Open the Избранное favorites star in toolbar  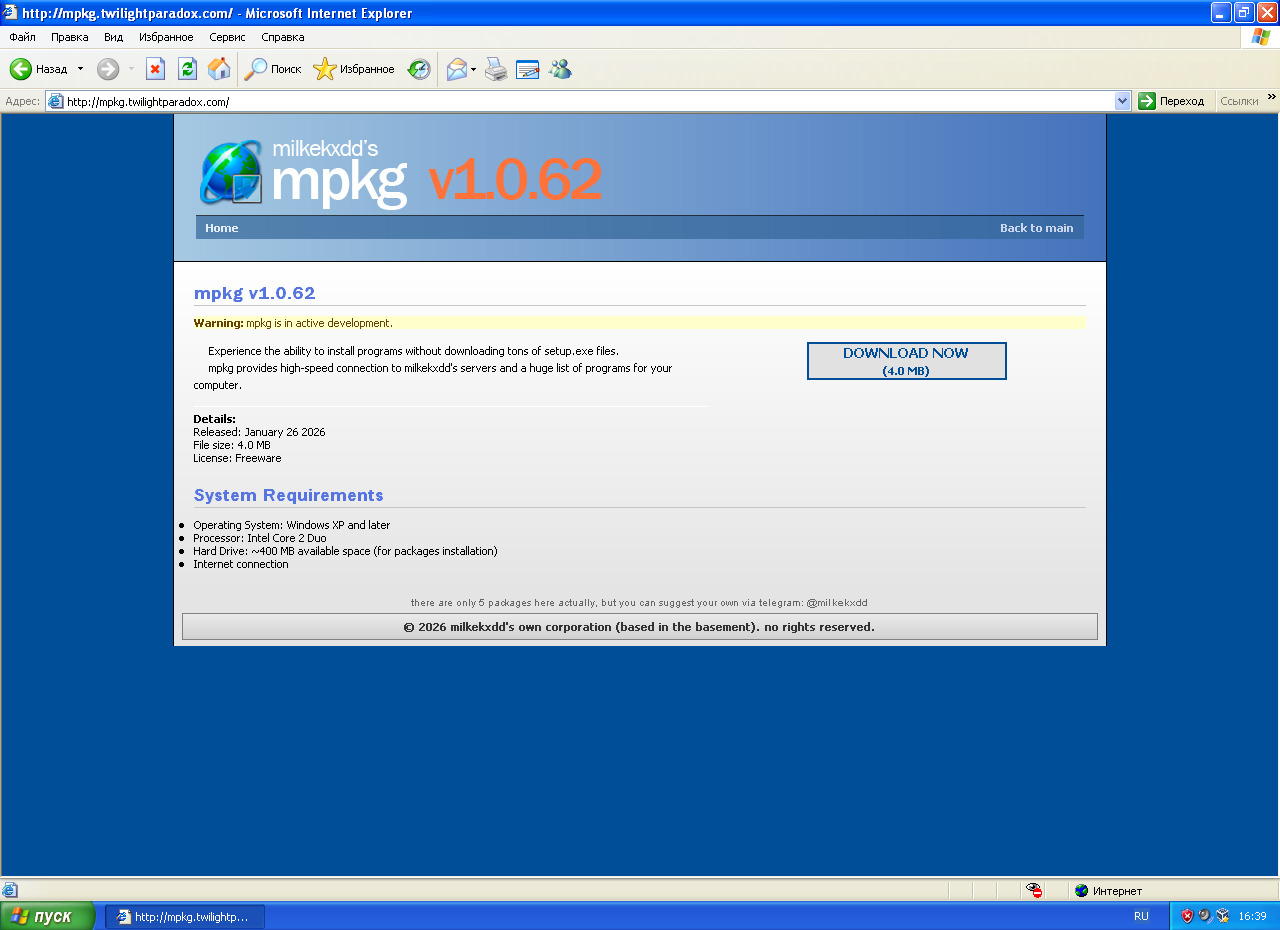354,69
